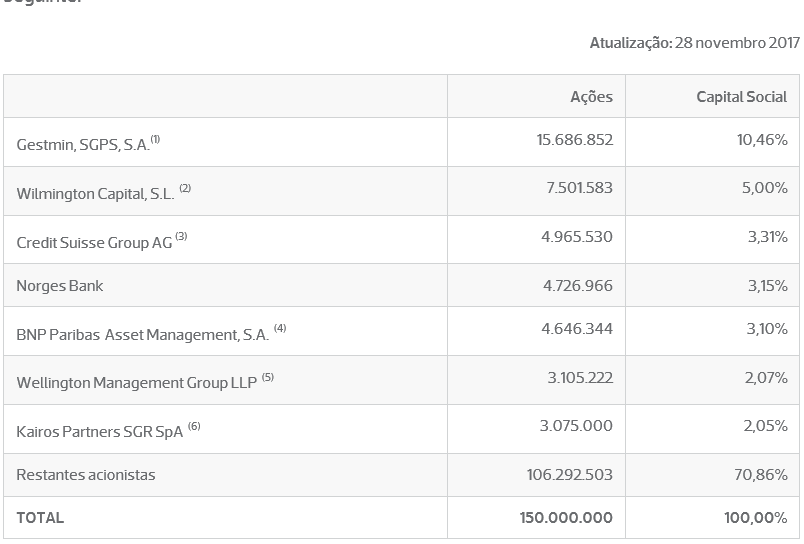This screenshot has width=804, height=544.
Task: Select 'Wellington Management Group LLP' name
Action: 136,383
